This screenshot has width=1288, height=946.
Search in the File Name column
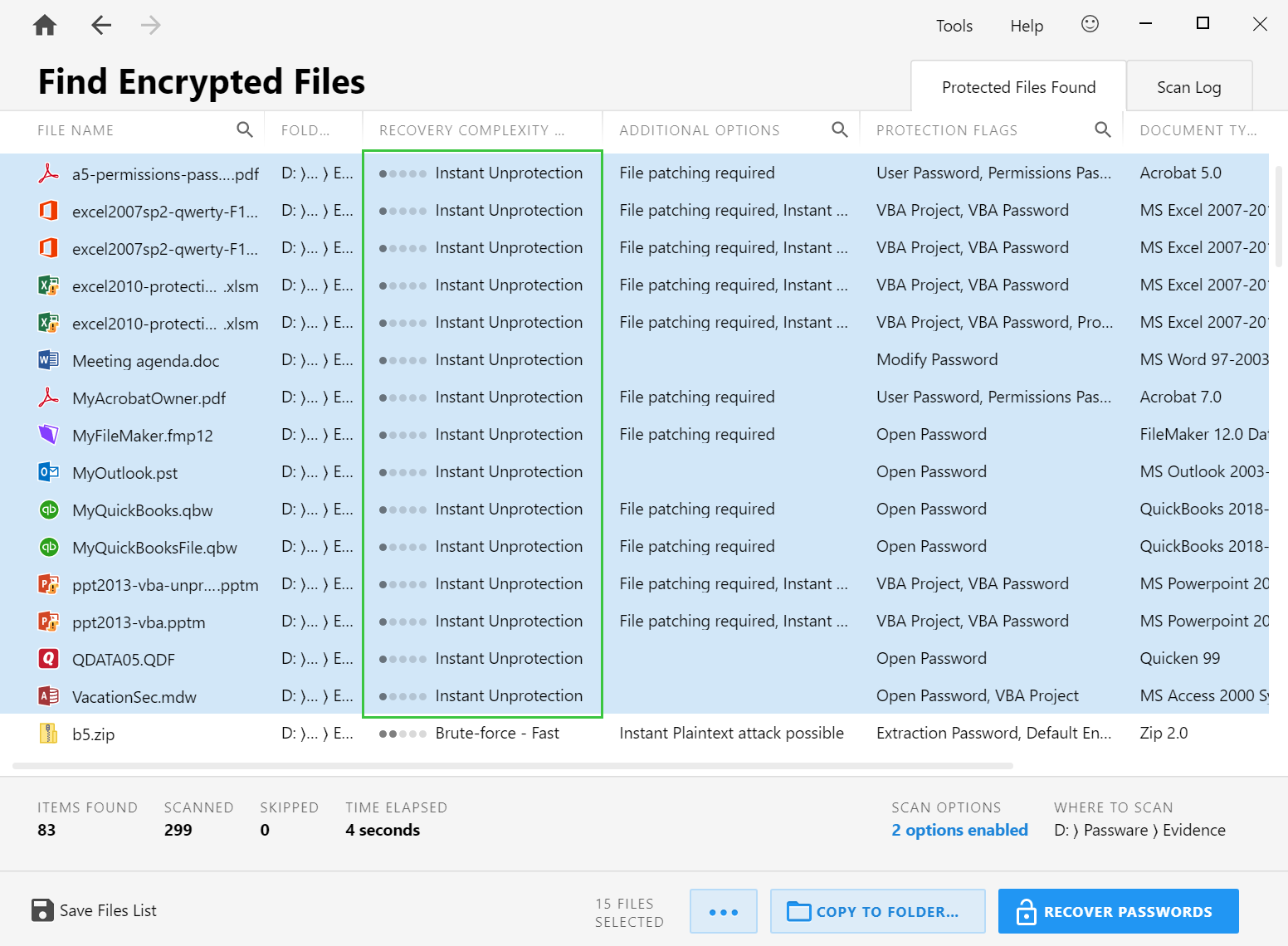(x=244, y=129)
